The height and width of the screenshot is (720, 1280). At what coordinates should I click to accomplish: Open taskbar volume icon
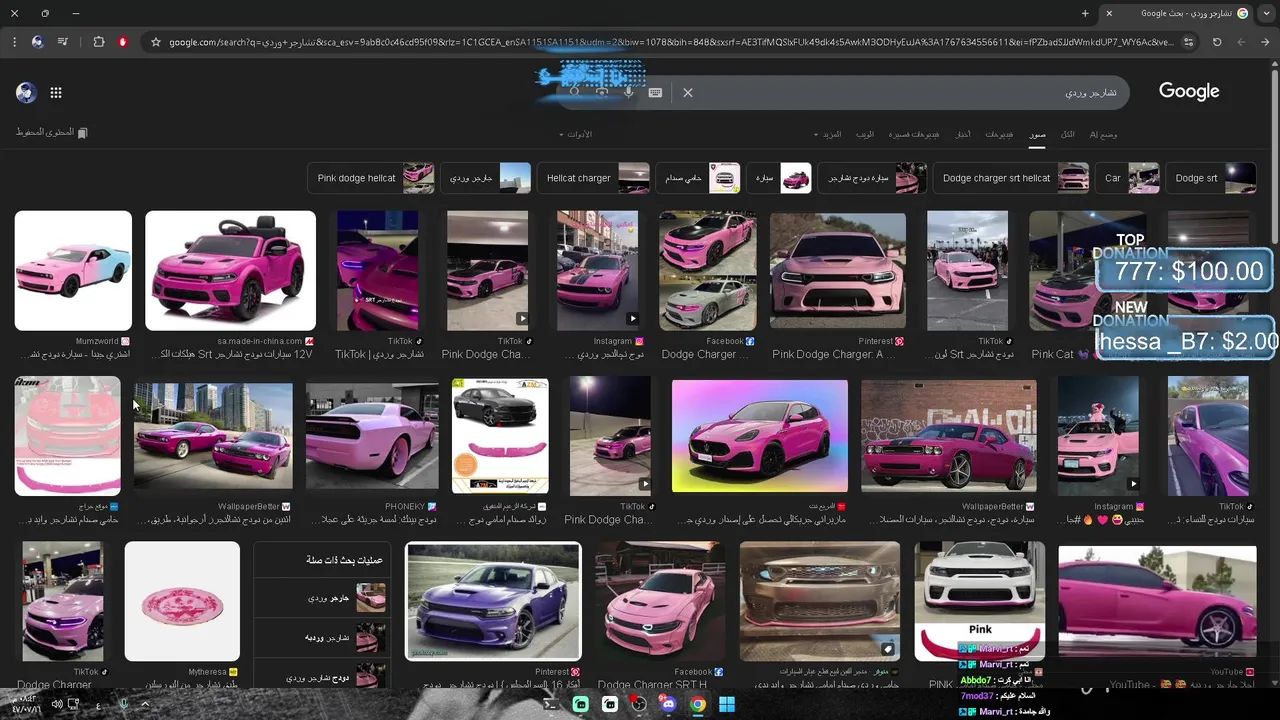57,704
